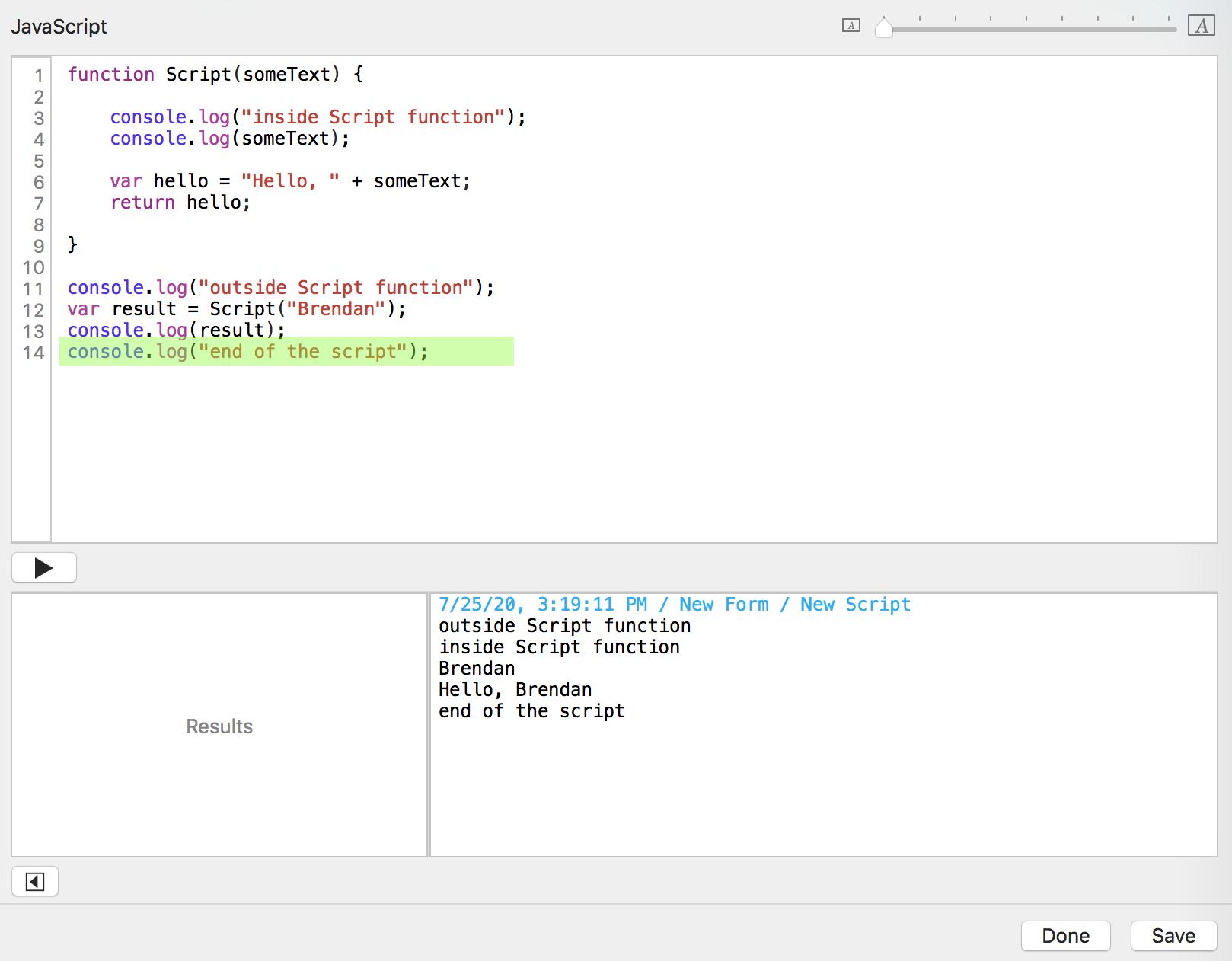The height and width of the screenshot is (961, 1232).
Task: Click the var hello assignment line
Action: point(289,181)
